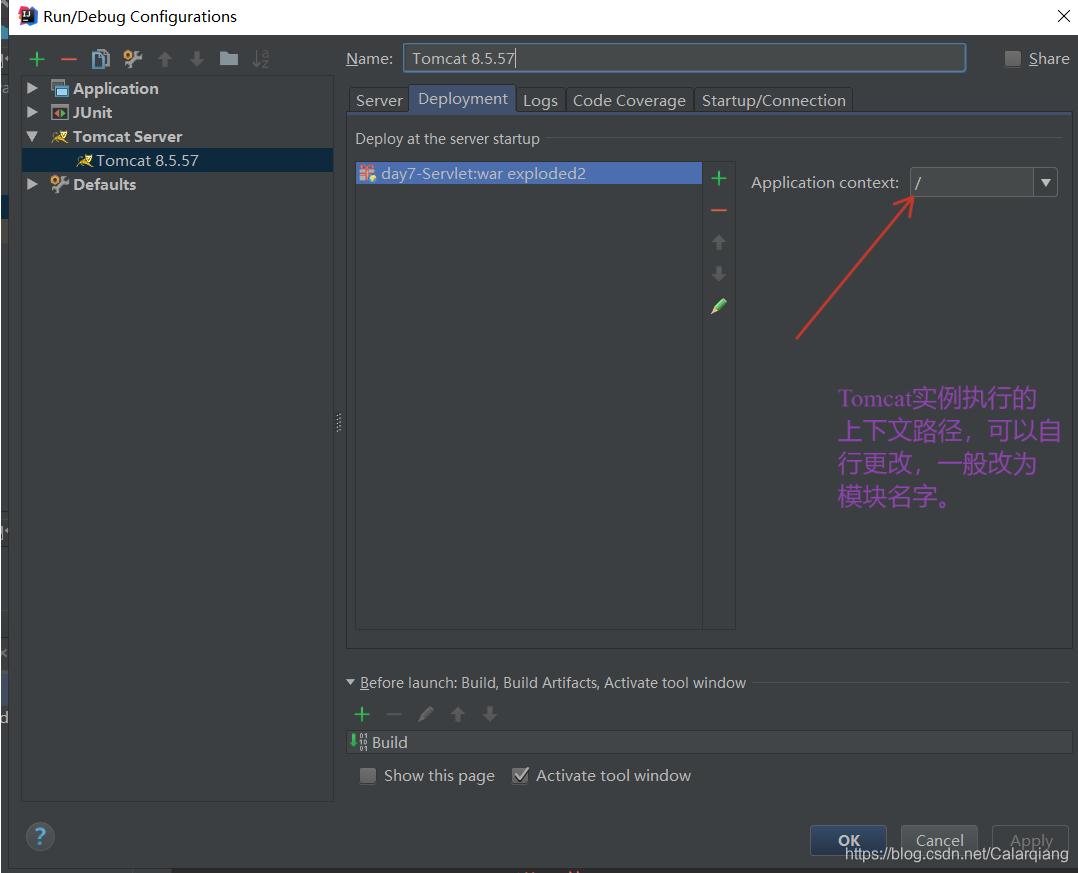Move deployment artifact down

[719, 274]
